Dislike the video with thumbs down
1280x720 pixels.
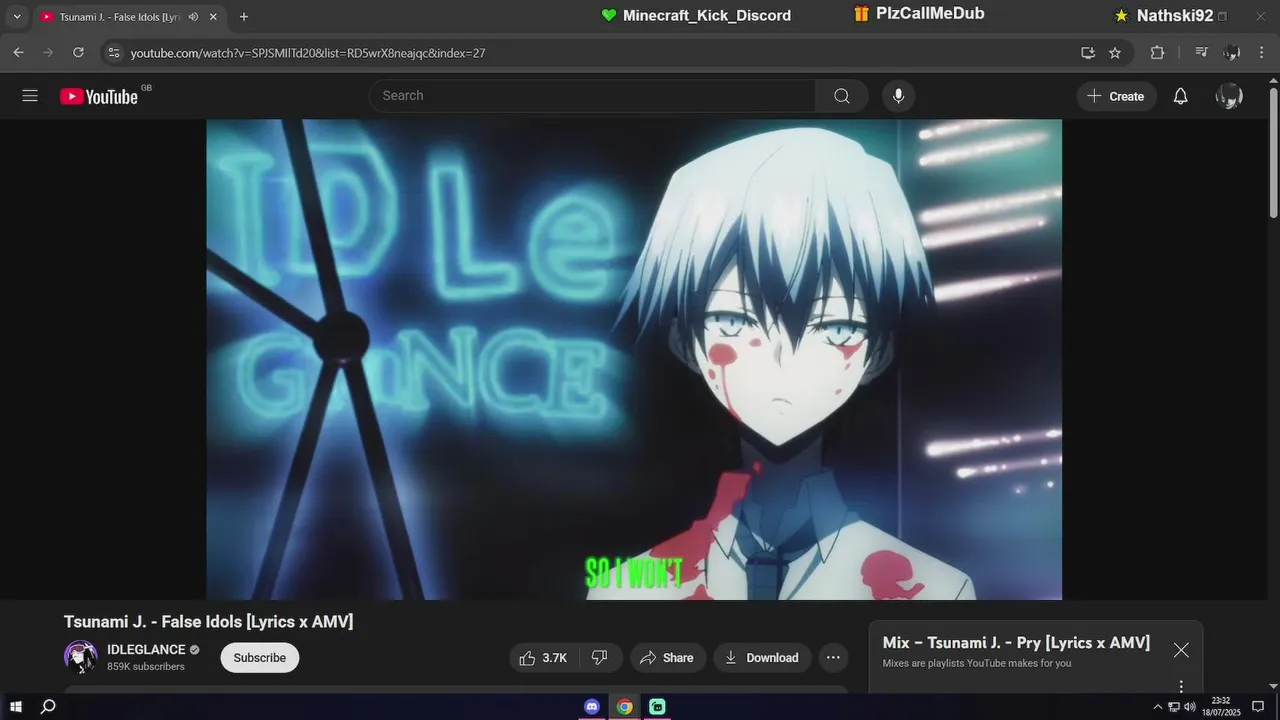[x=600, y=658]
